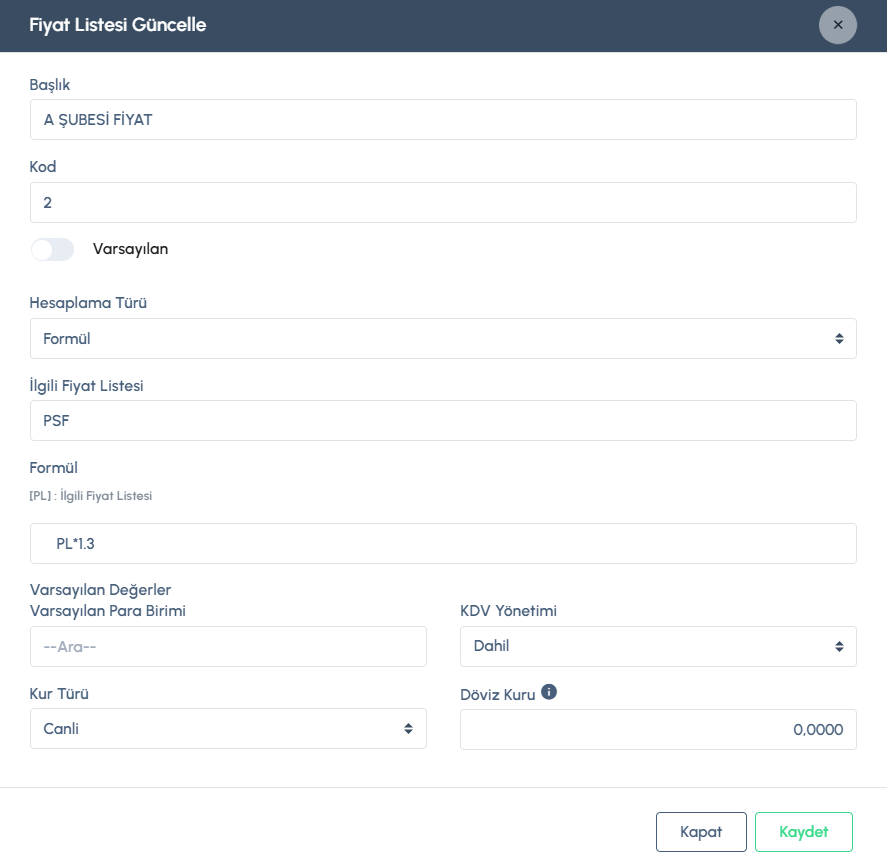
Task: Click the [PL] : İlgili Fiyat Listesi hint text
Action: [x=91, y=495]
